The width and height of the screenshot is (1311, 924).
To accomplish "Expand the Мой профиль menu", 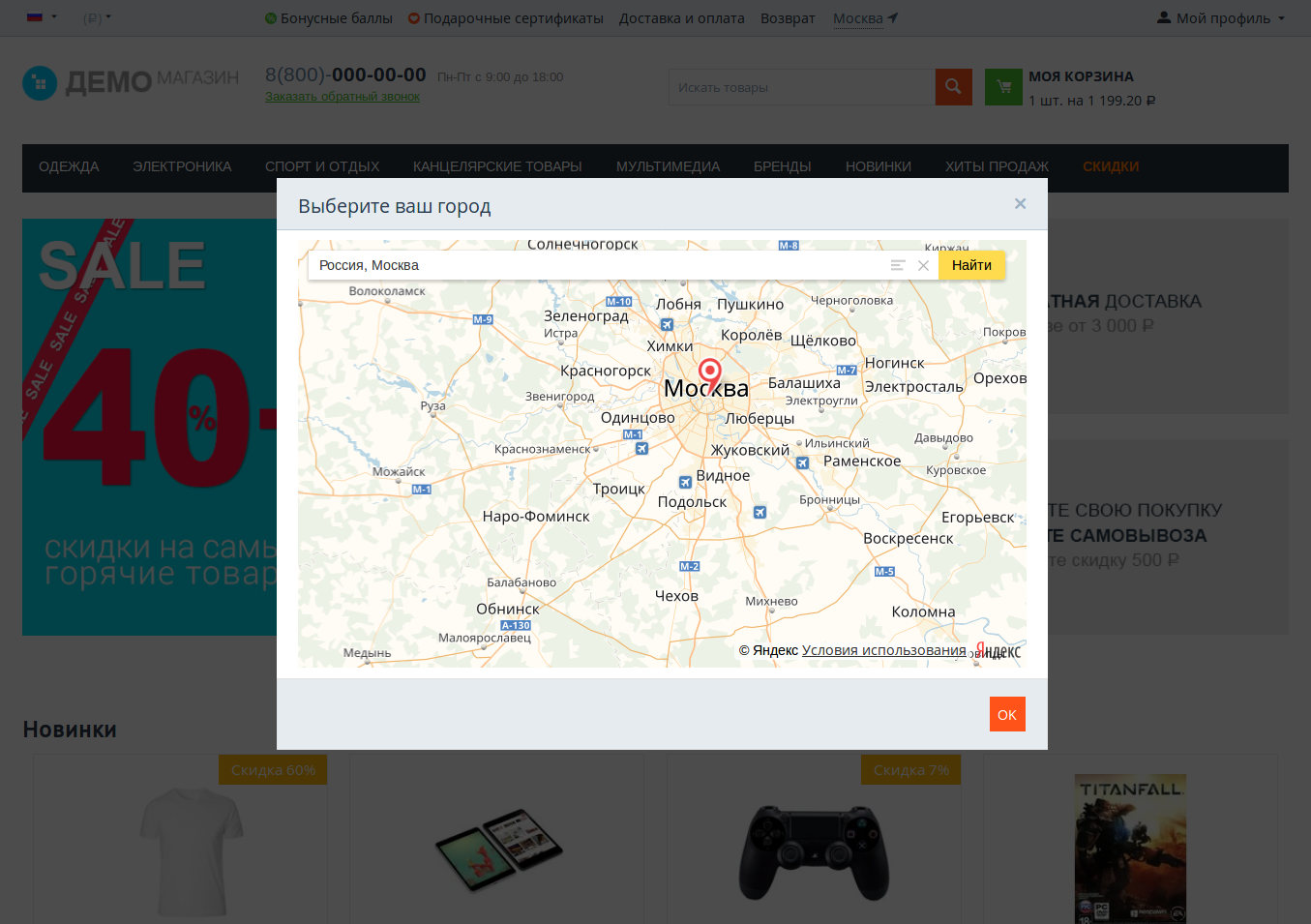I will (1221, 18).
